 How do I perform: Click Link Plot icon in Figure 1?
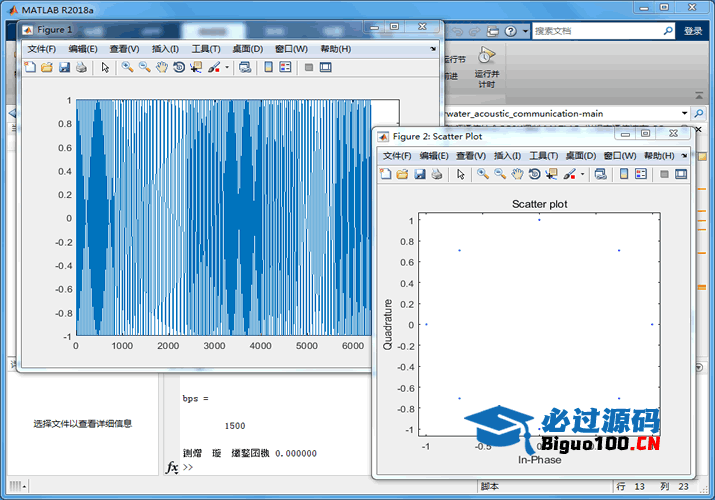click(245, 67)
